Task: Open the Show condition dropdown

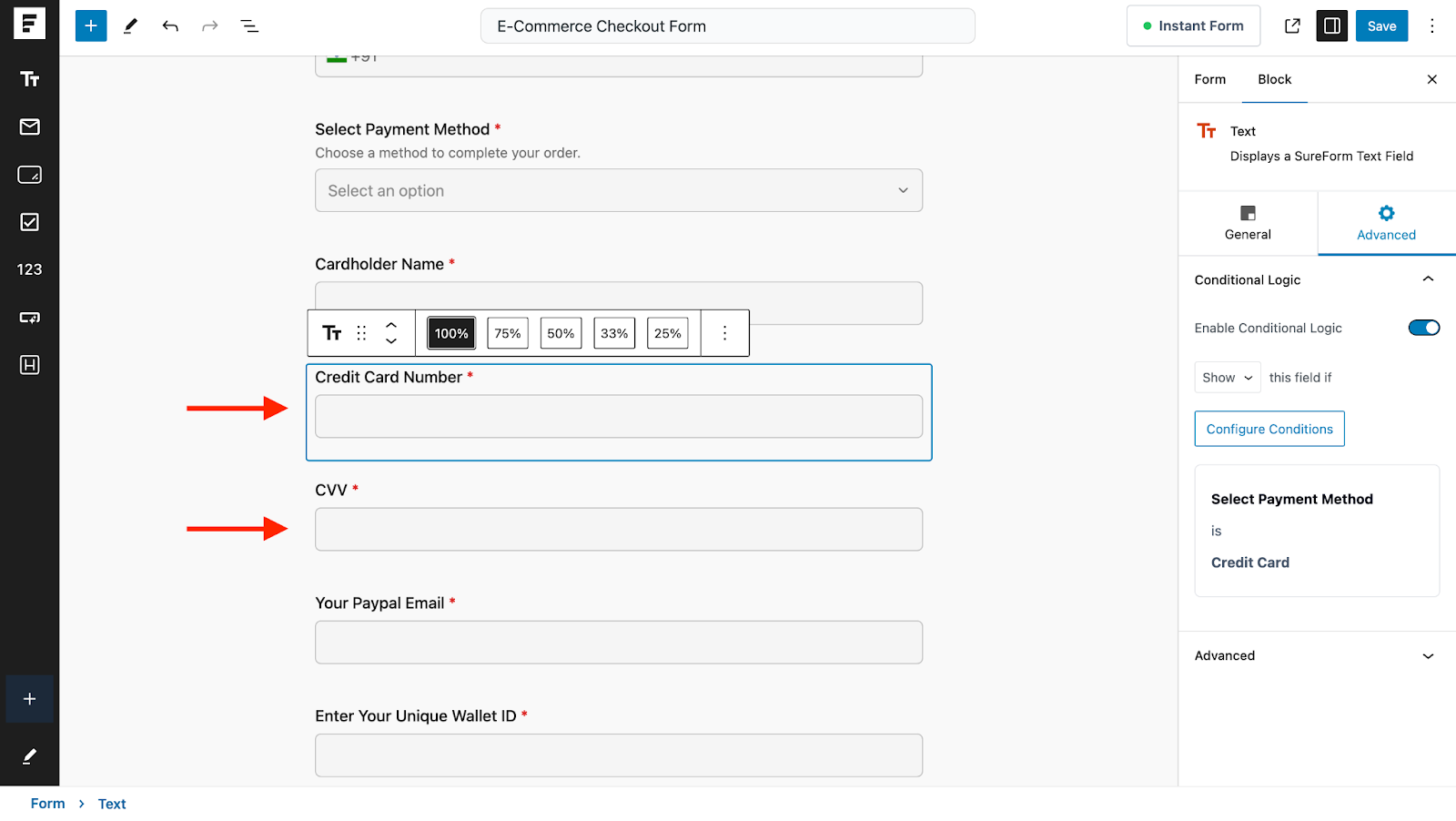Action: [1227, 377]
